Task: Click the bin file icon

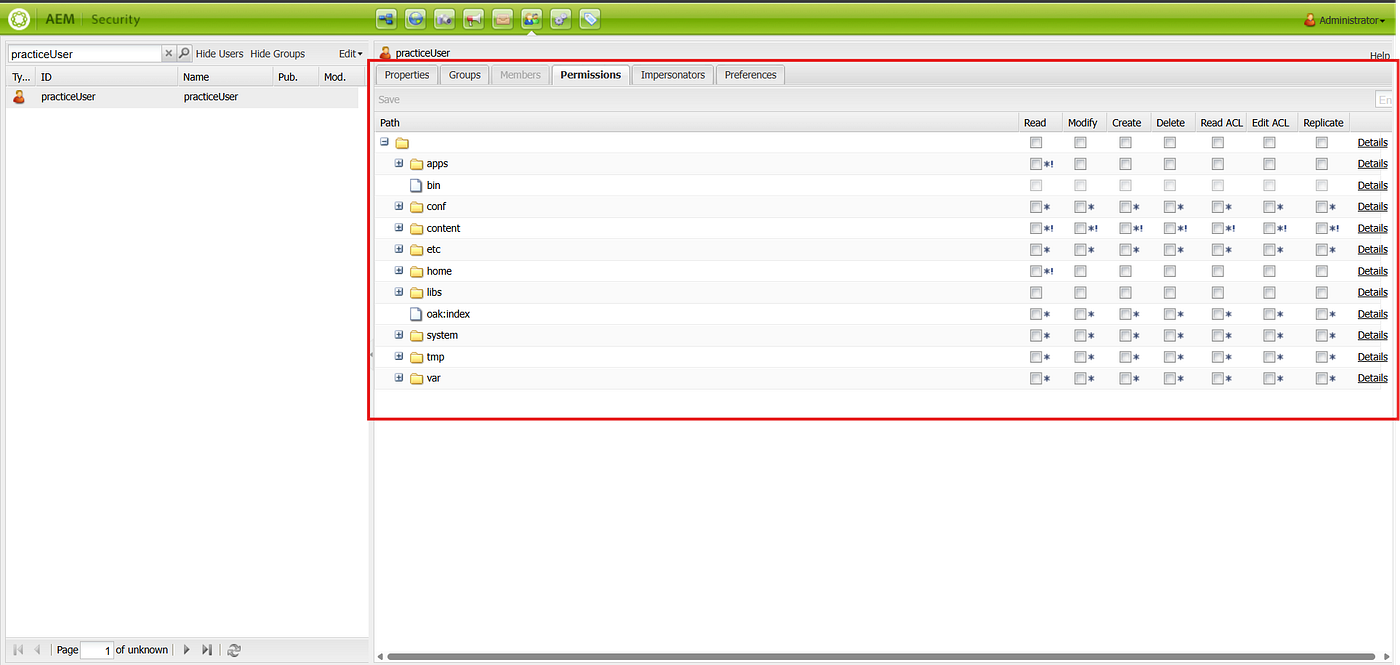Action: point(417,185)
